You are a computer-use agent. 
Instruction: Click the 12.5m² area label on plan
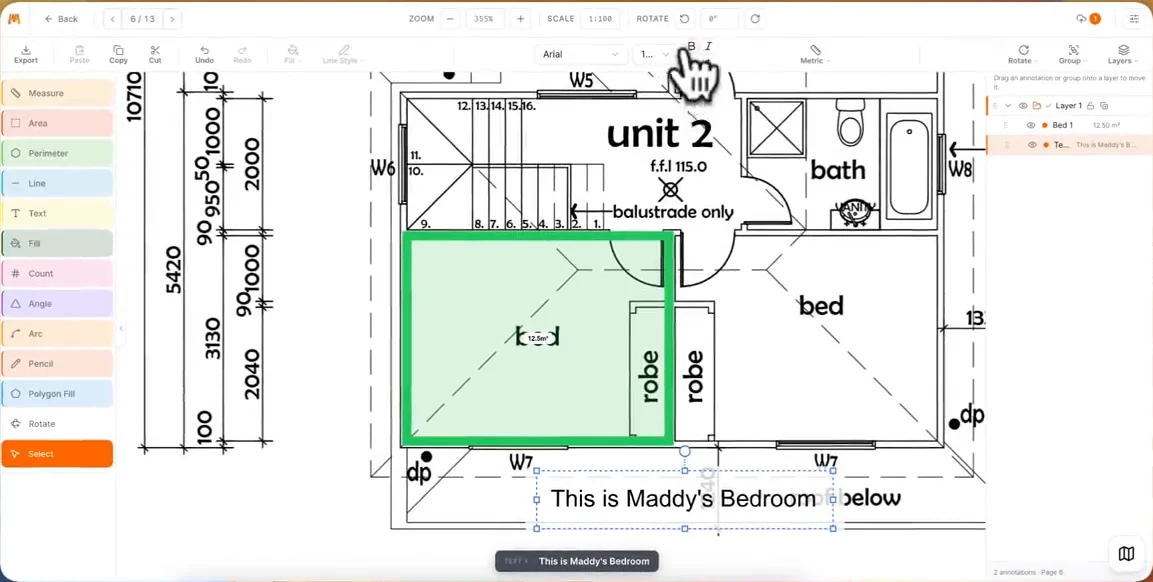tap(538, 338)
